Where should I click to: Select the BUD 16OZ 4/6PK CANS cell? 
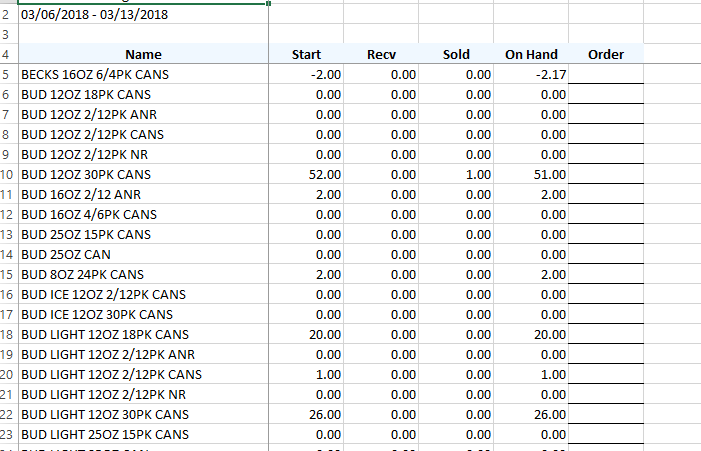point(144,214)
